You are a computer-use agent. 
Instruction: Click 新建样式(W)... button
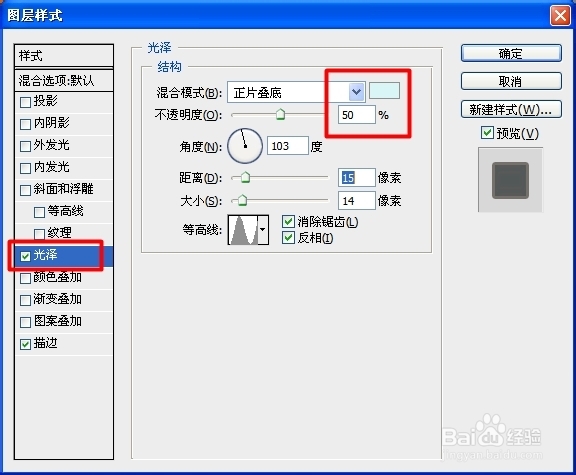click(x=511, y=109)
